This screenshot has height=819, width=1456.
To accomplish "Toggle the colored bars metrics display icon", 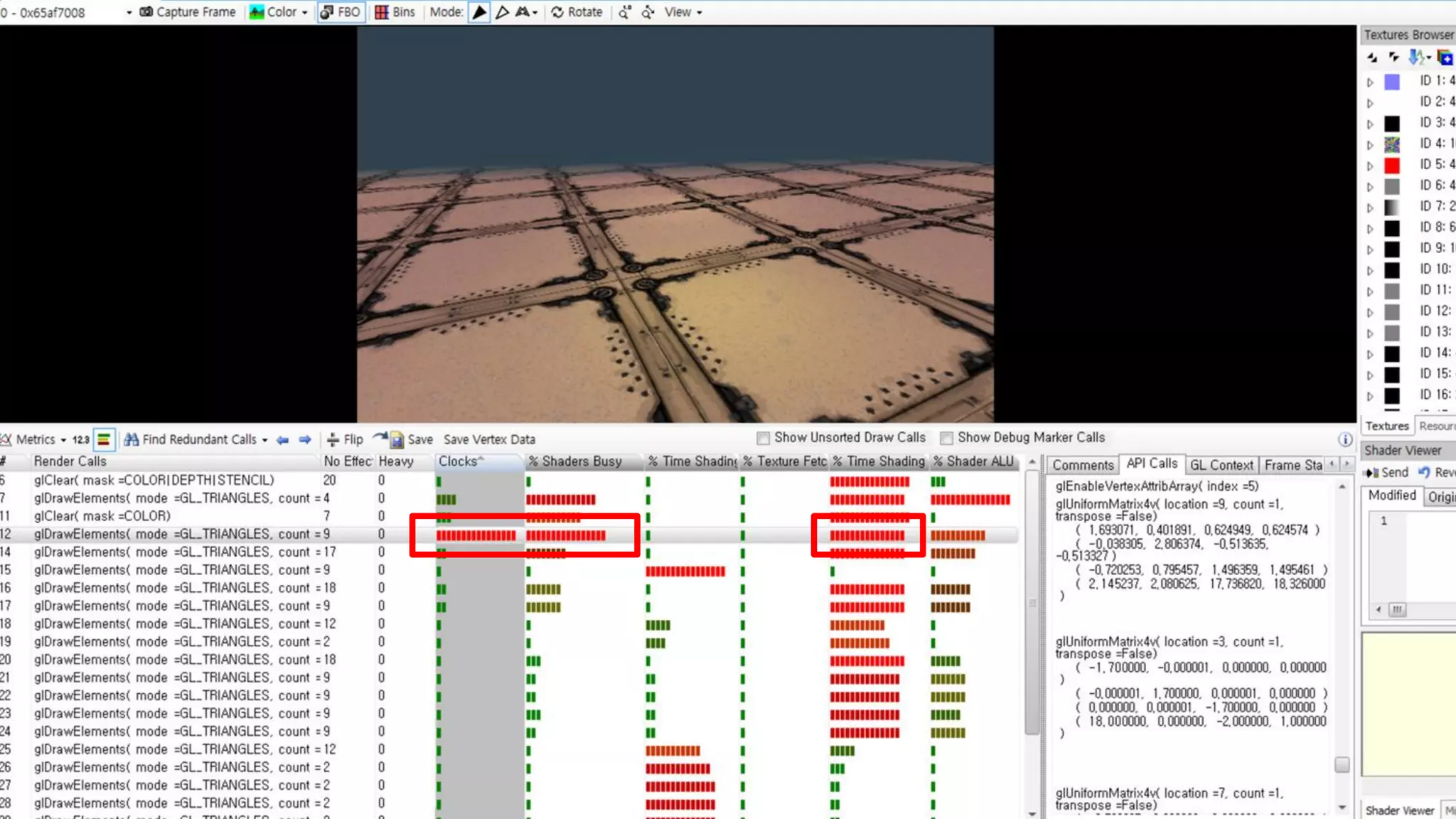I will click(x=104, y=439).
